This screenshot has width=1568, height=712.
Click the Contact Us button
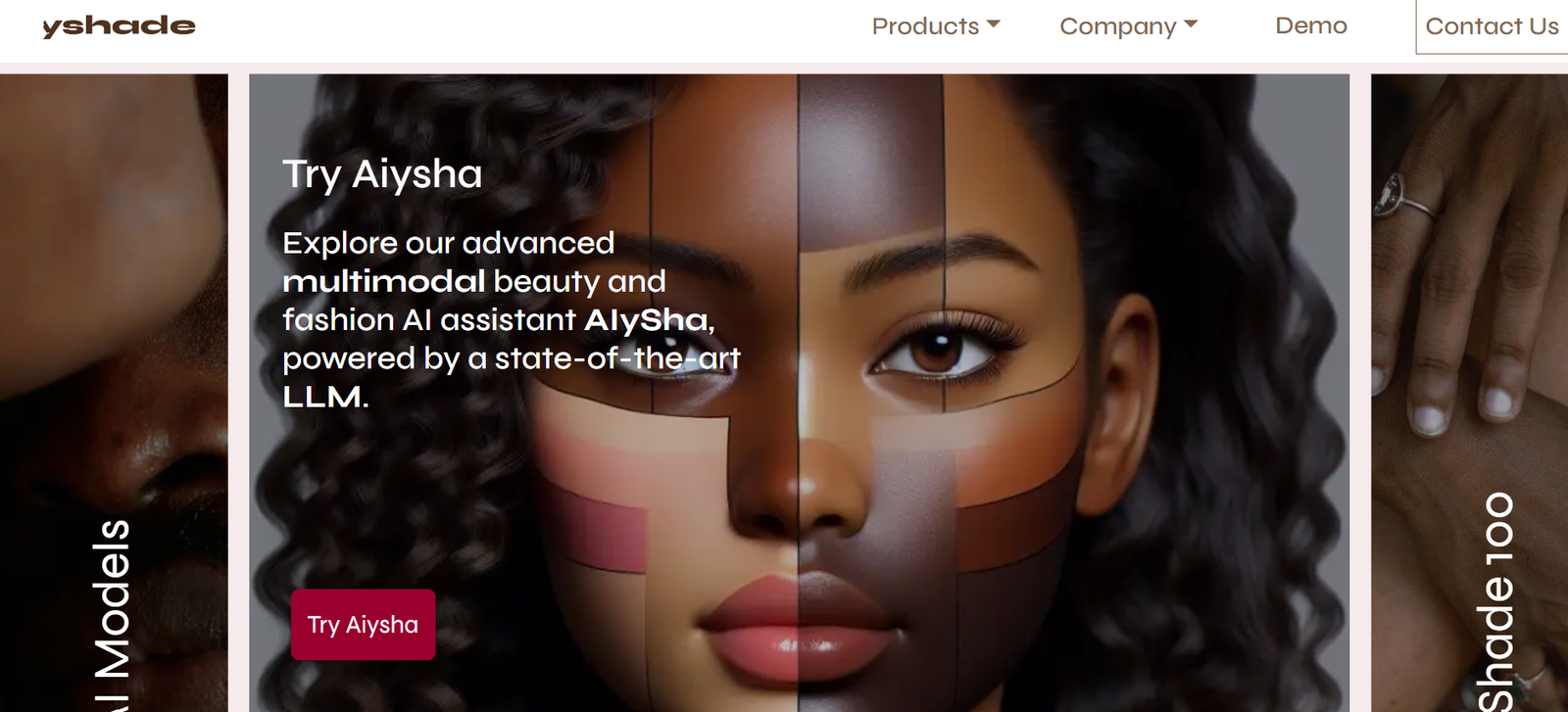[1492, 26]
